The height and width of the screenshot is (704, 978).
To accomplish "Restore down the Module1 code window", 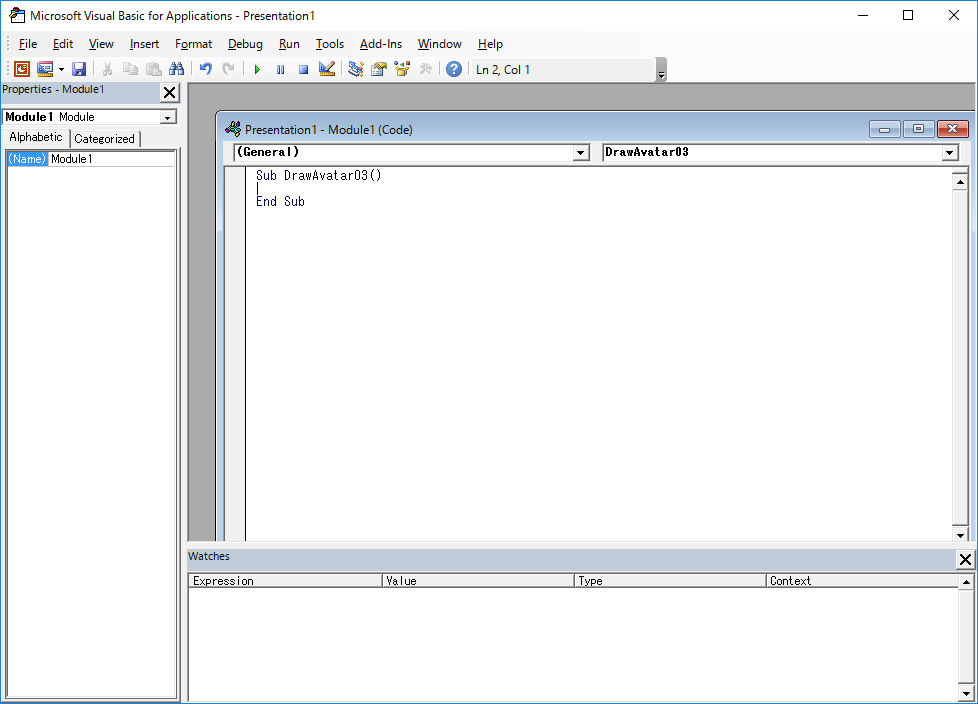I will [x=918, y=129].
